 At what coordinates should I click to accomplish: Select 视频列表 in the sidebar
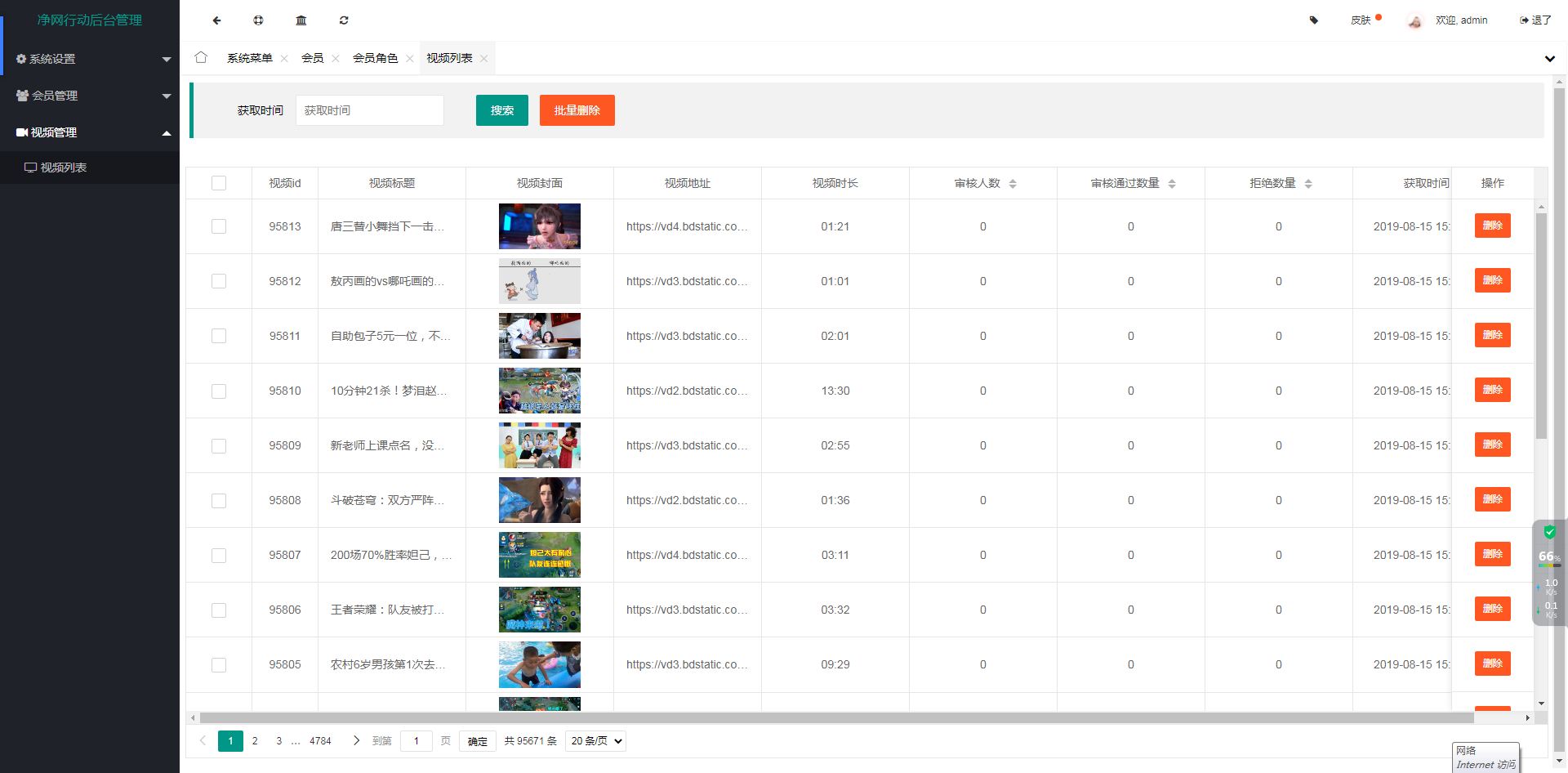point(90,168)
